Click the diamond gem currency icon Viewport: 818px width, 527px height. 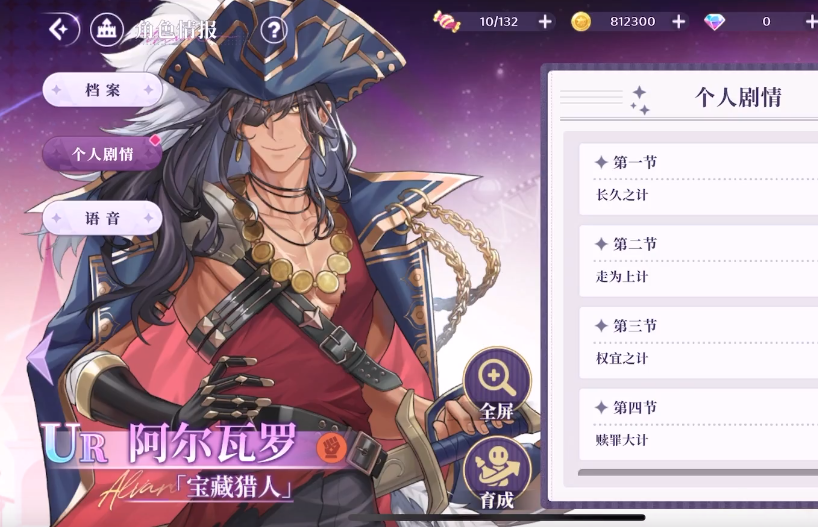tap(714, 22)
